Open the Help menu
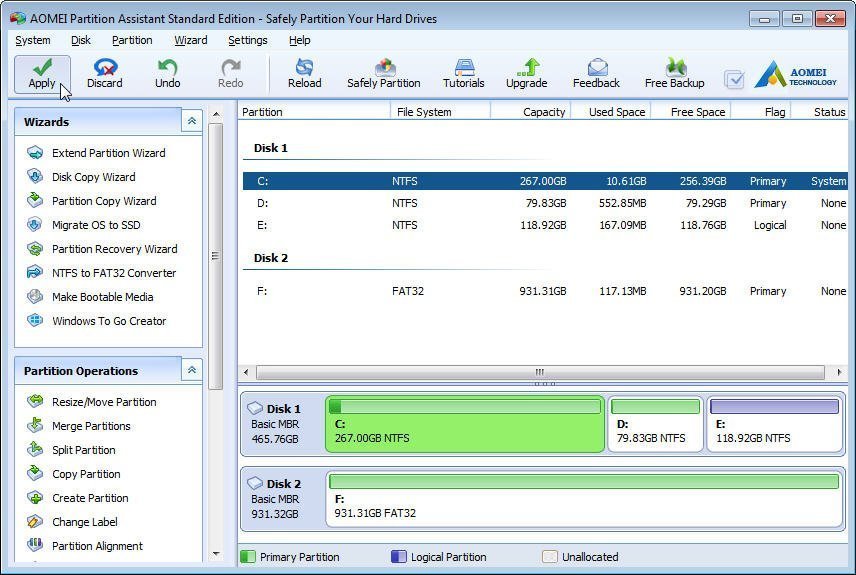The image size is (856, 575). pos(300,40)
